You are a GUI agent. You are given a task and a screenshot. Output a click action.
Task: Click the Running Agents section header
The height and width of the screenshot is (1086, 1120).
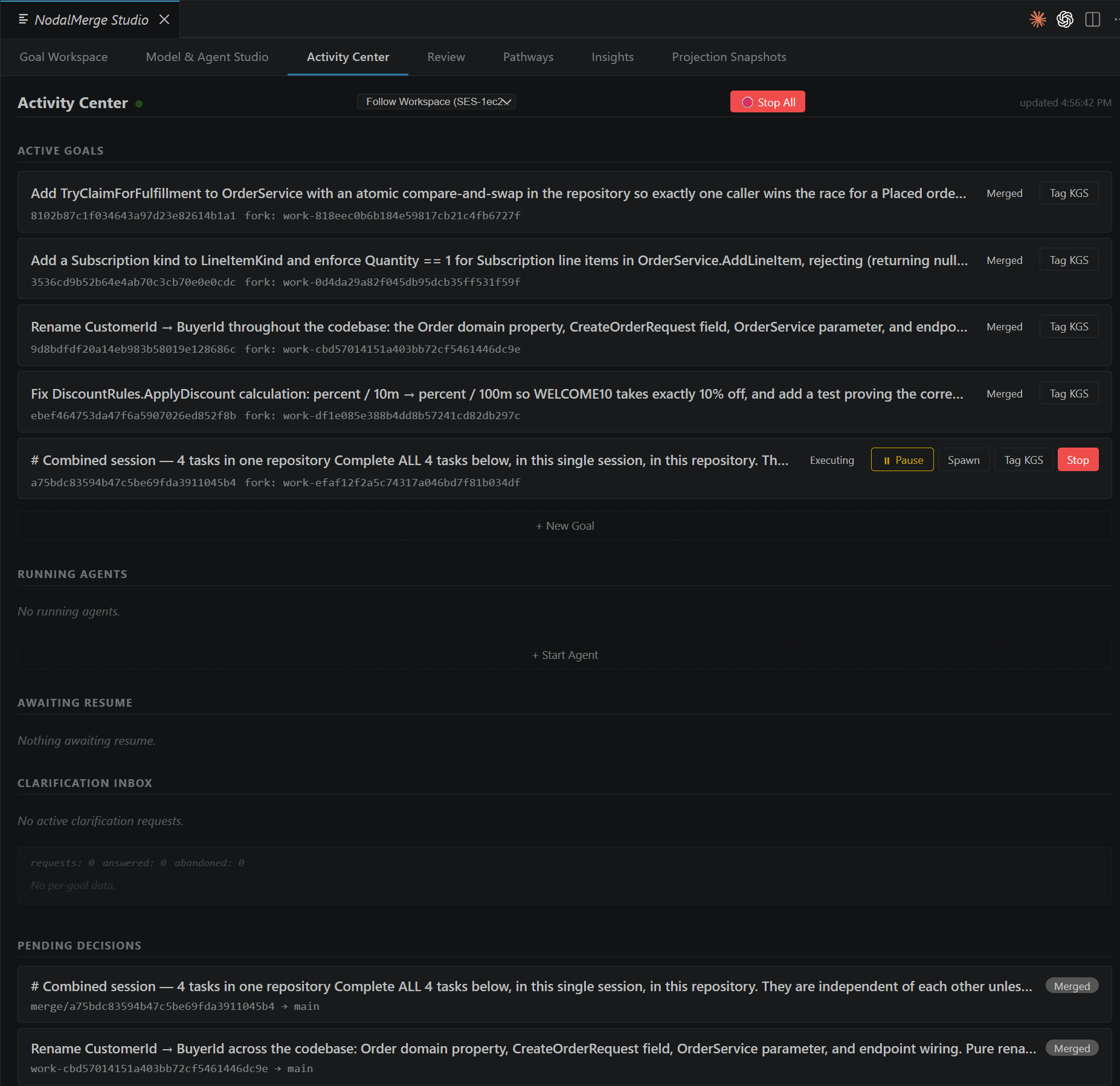point(72,574)
